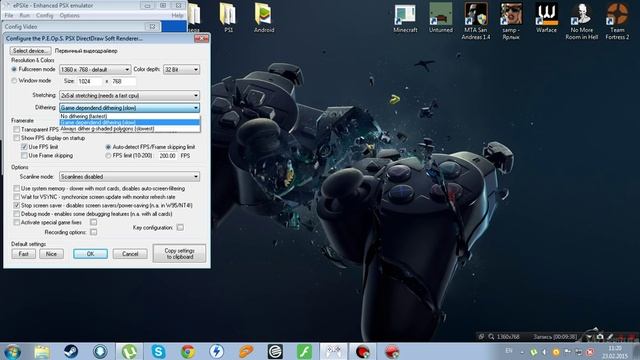Viewport: 640px width, 360px height.
Task: Open the Stretching dropdown
Action: pos(129,96)
